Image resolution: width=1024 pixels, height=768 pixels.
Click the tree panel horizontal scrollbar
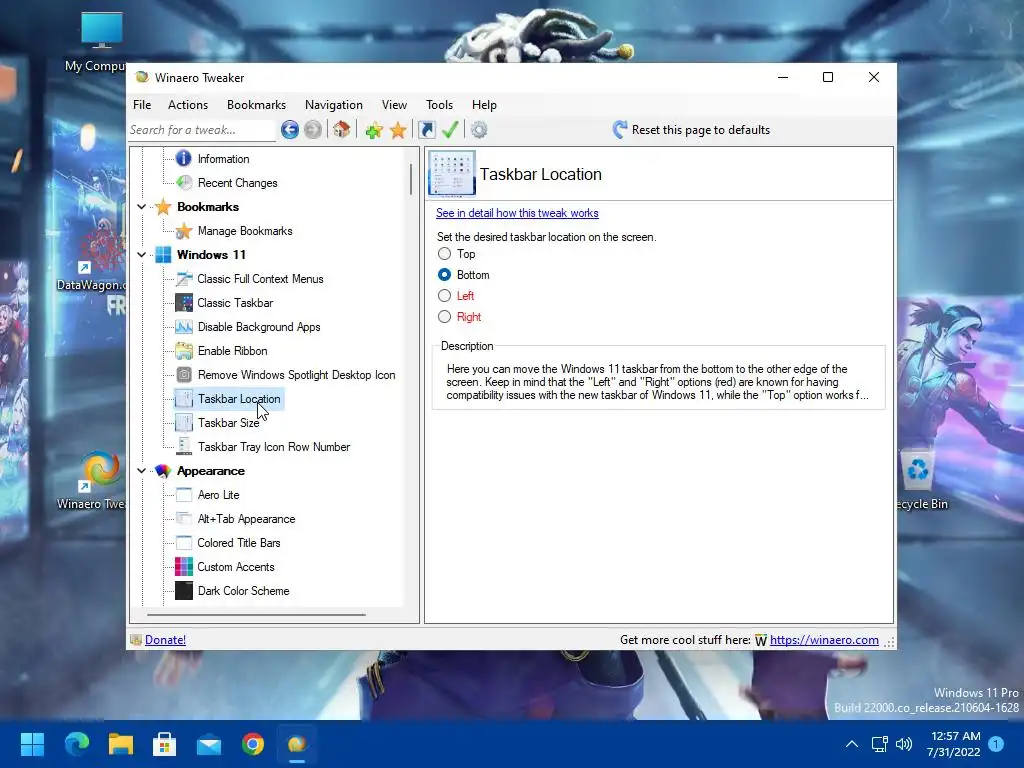pos(256,615)
